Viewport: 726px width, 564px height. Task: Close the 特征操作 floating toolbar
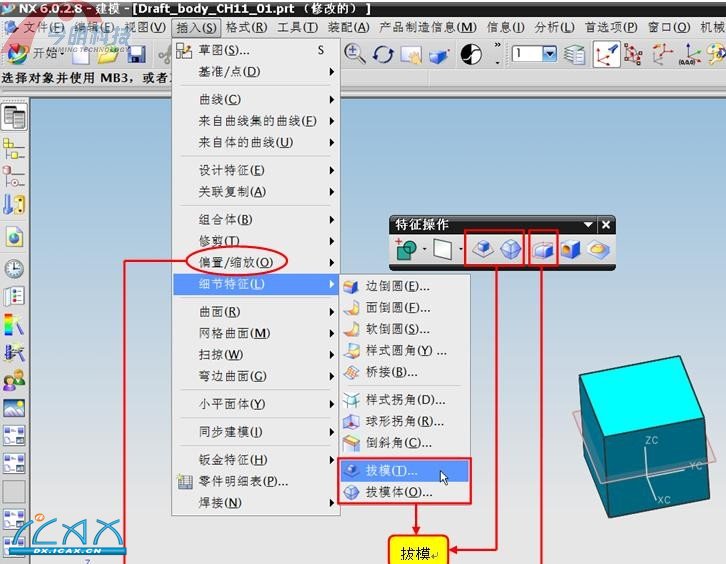click(606, 225)
